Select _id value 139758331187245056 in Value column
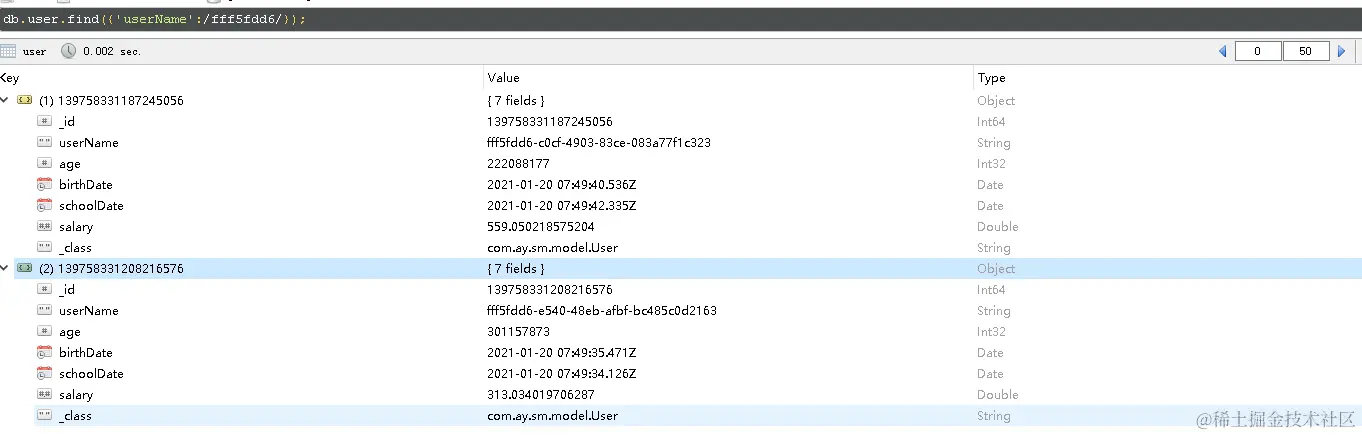Image resolution: width=1362 pixels, height=436 pixels. 550,121
